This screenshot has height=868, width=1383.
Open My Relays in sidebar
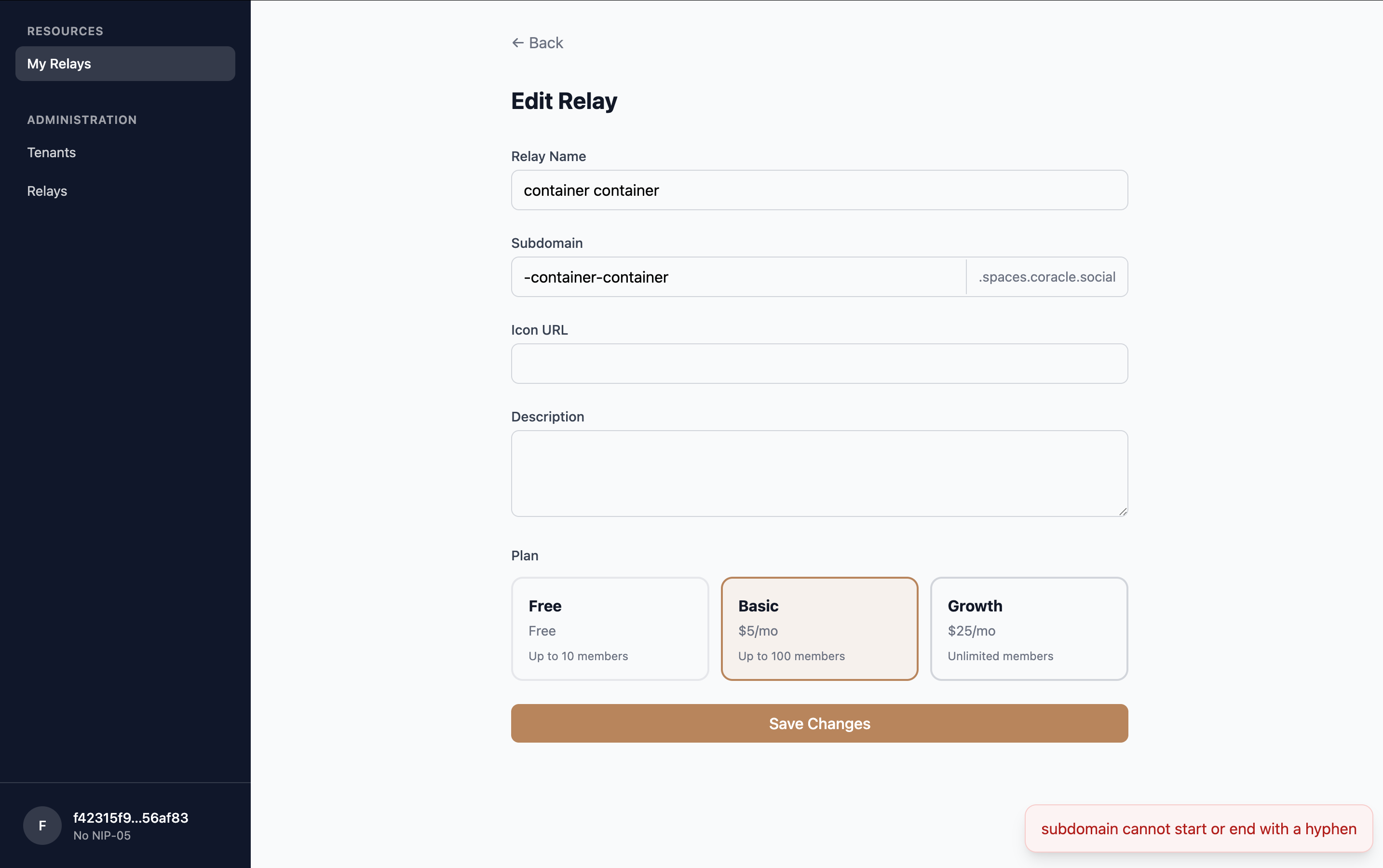[x=125, y=64]
